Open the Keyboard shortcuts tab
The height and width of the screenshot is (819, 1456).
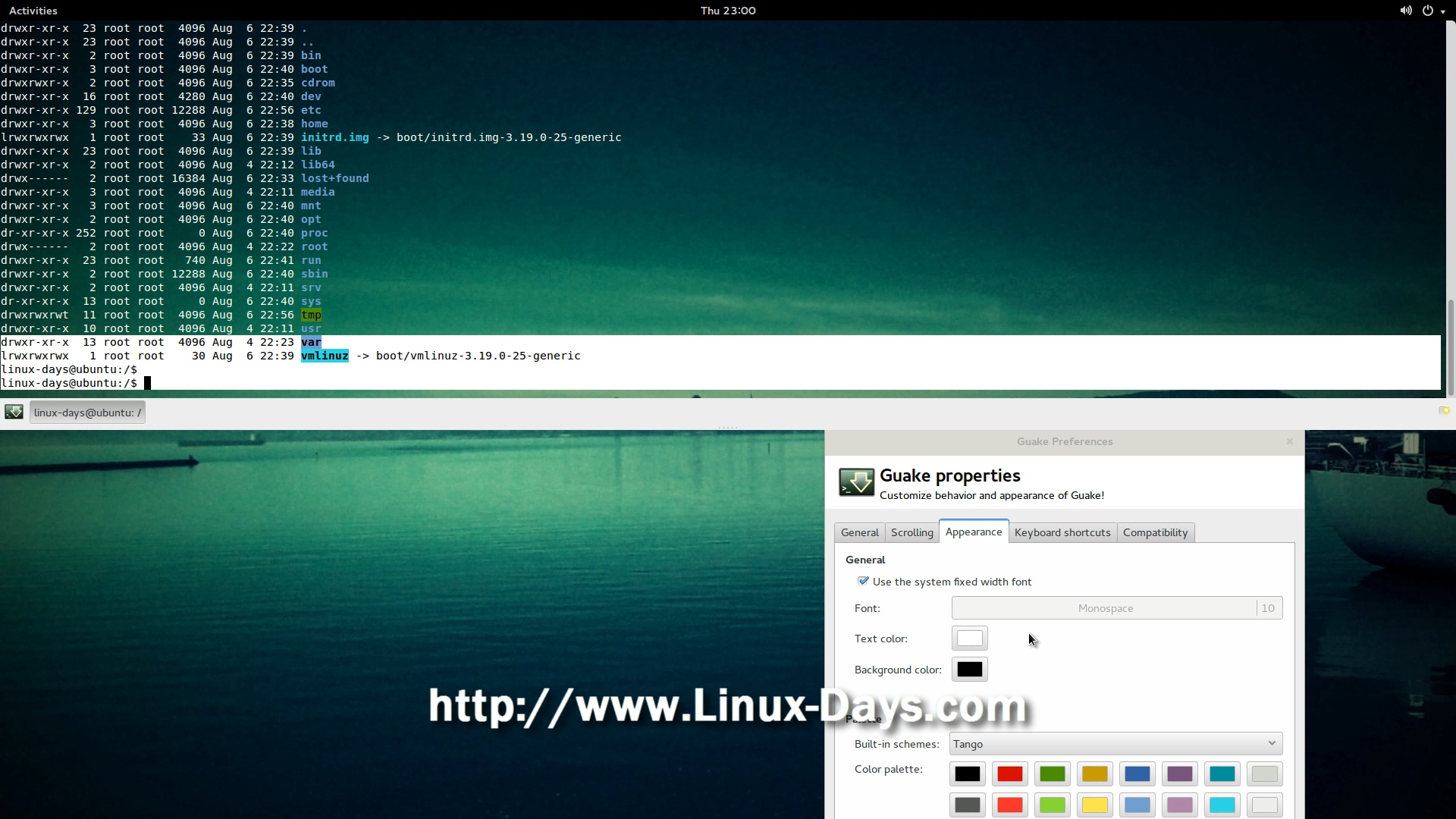(1062, 532)
